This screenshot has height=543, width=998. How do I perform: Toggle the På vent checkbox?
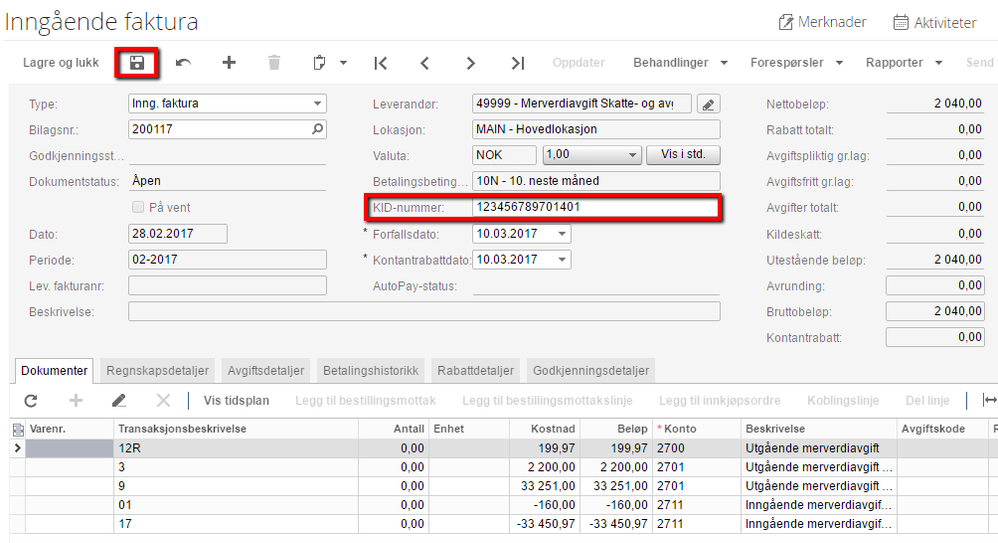[137, 207]
